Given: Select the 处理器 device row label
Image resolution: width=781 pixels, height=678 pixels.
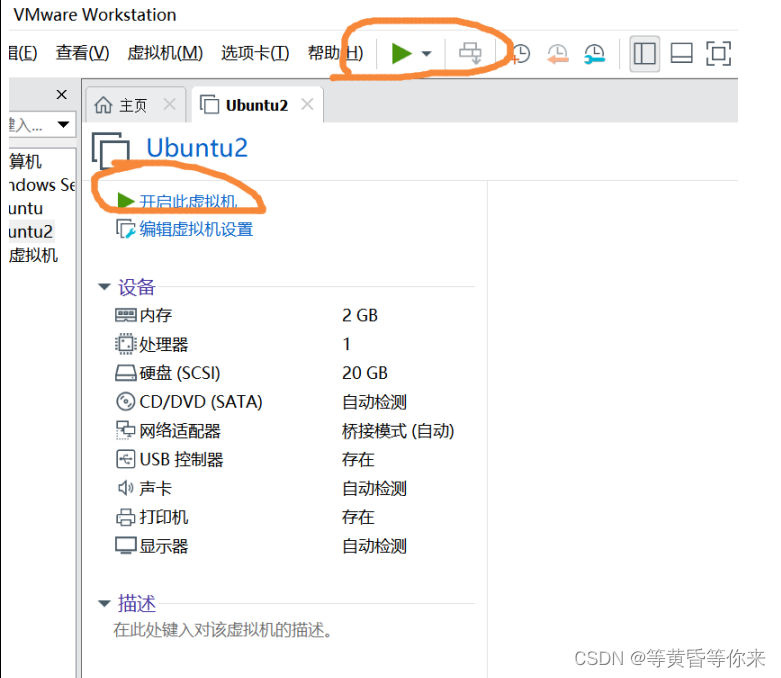Looking at the screenshot, I should click(x=164, y=344).
